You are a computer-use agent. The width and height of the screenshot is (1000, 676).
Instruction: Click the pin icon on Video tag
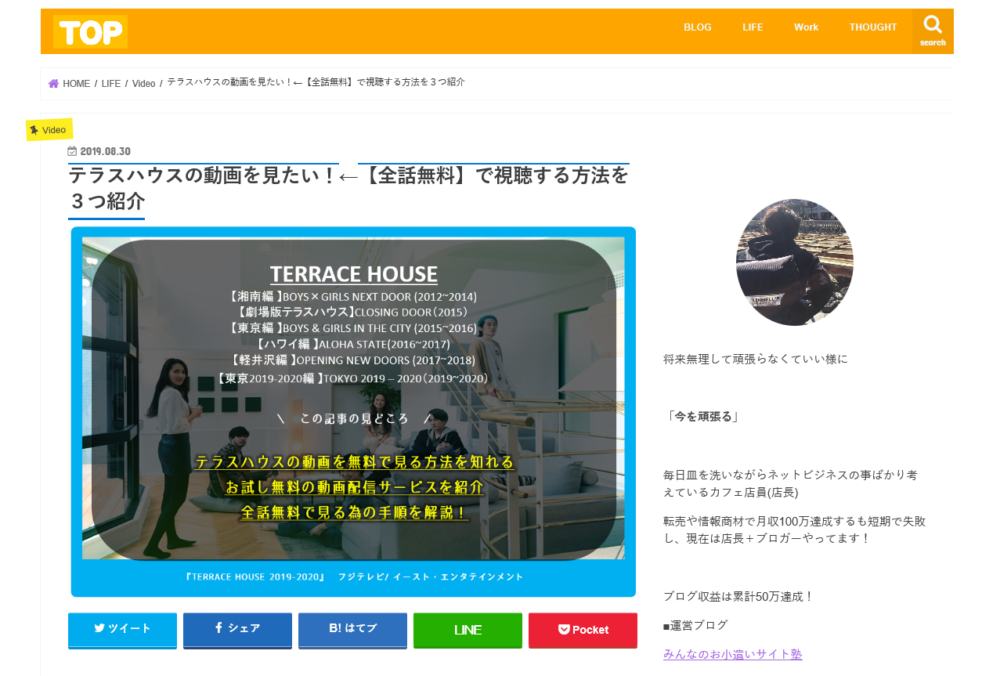click(x=34, y=130)
